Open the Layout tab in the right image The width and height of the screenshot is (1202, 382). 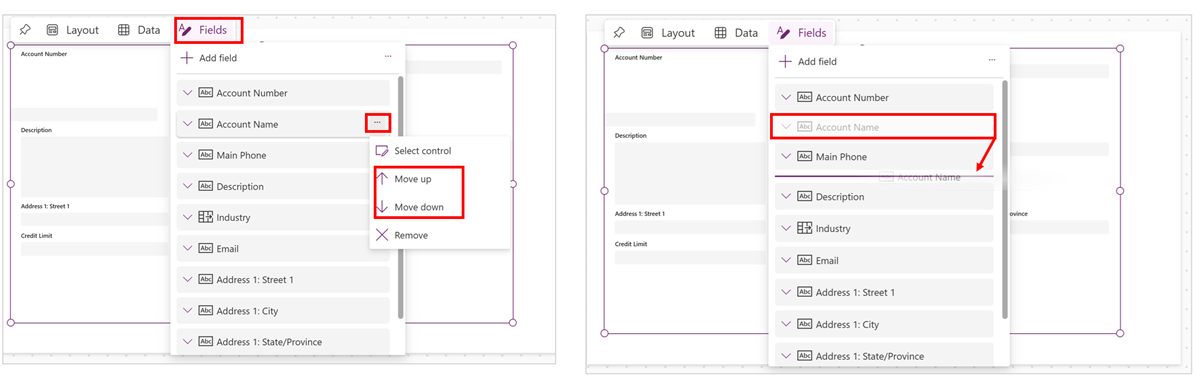pyautogui.click(x=668, y=33)
